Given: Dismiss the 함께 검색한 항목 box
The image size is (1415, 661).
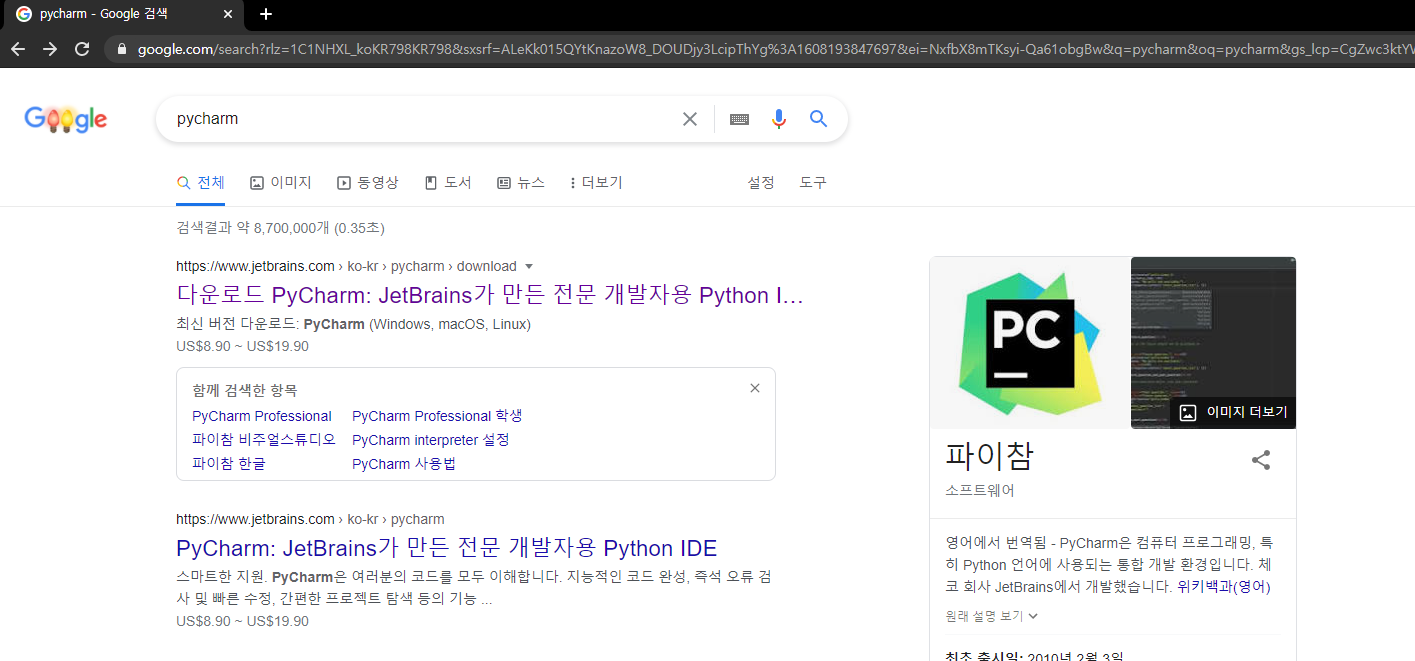Looking at the screenshot, I should point(755,388).
